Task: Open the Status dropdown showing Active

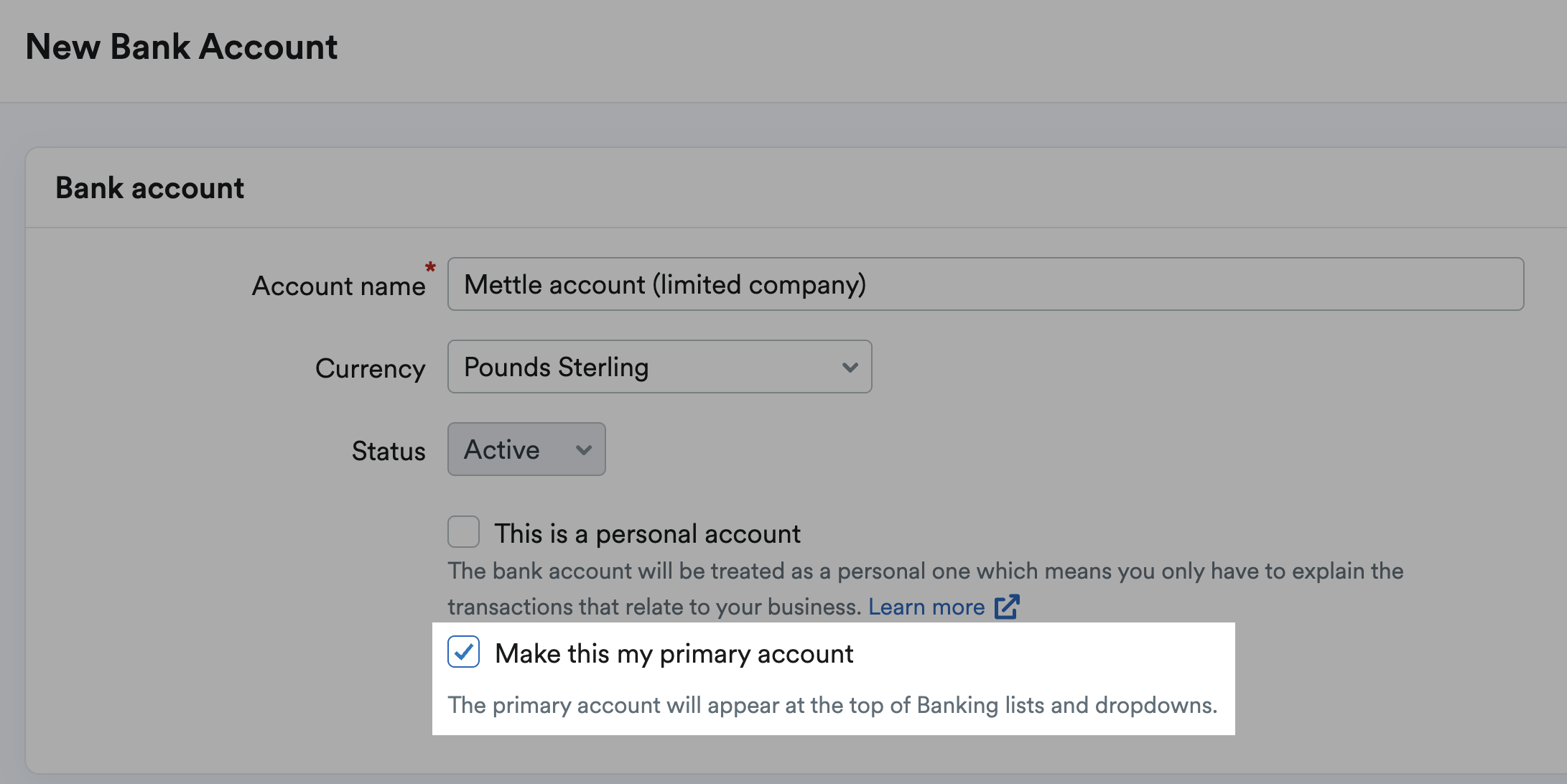Action: click(x=526, y=449)
